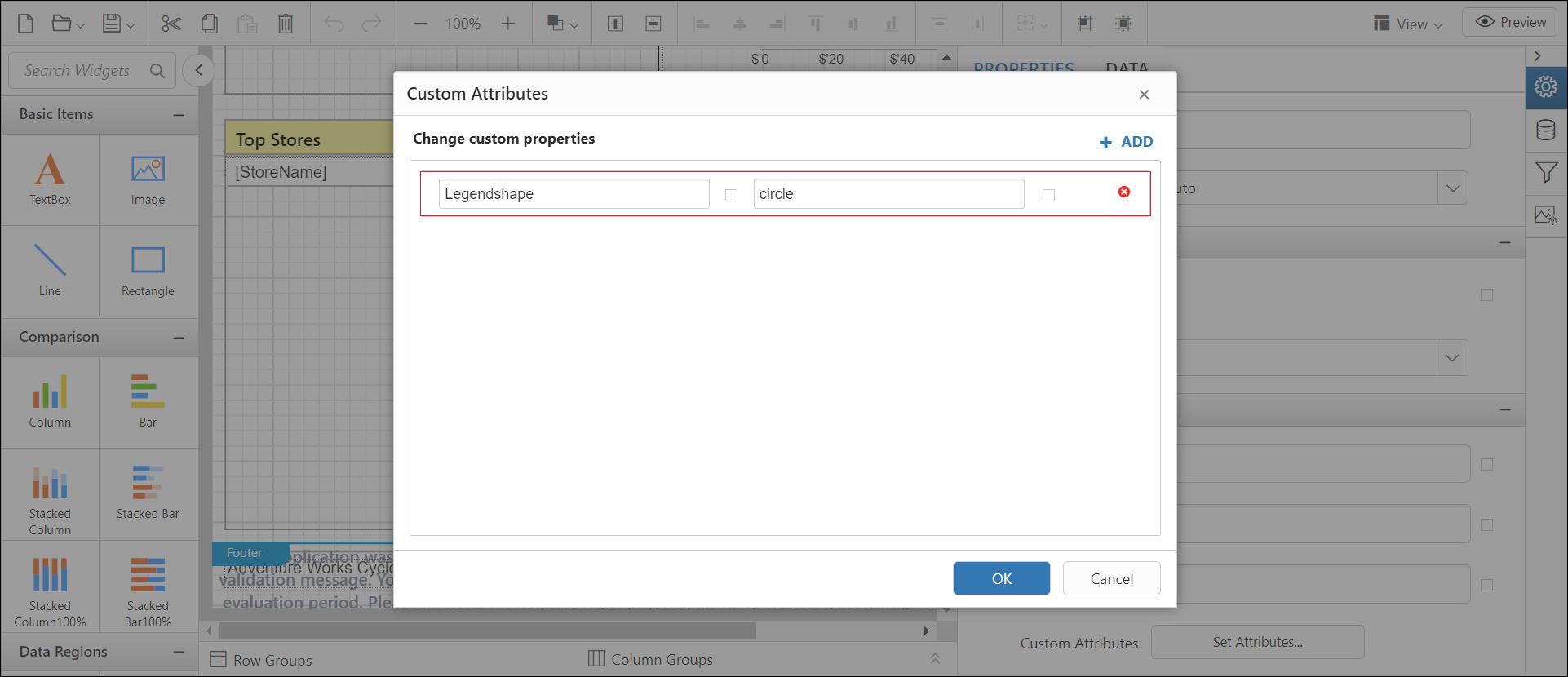Image resolution: width=1568 pixels, height=677 pixels.
Task: Select the Stacked Column100% widget
Action: (50, 587)
